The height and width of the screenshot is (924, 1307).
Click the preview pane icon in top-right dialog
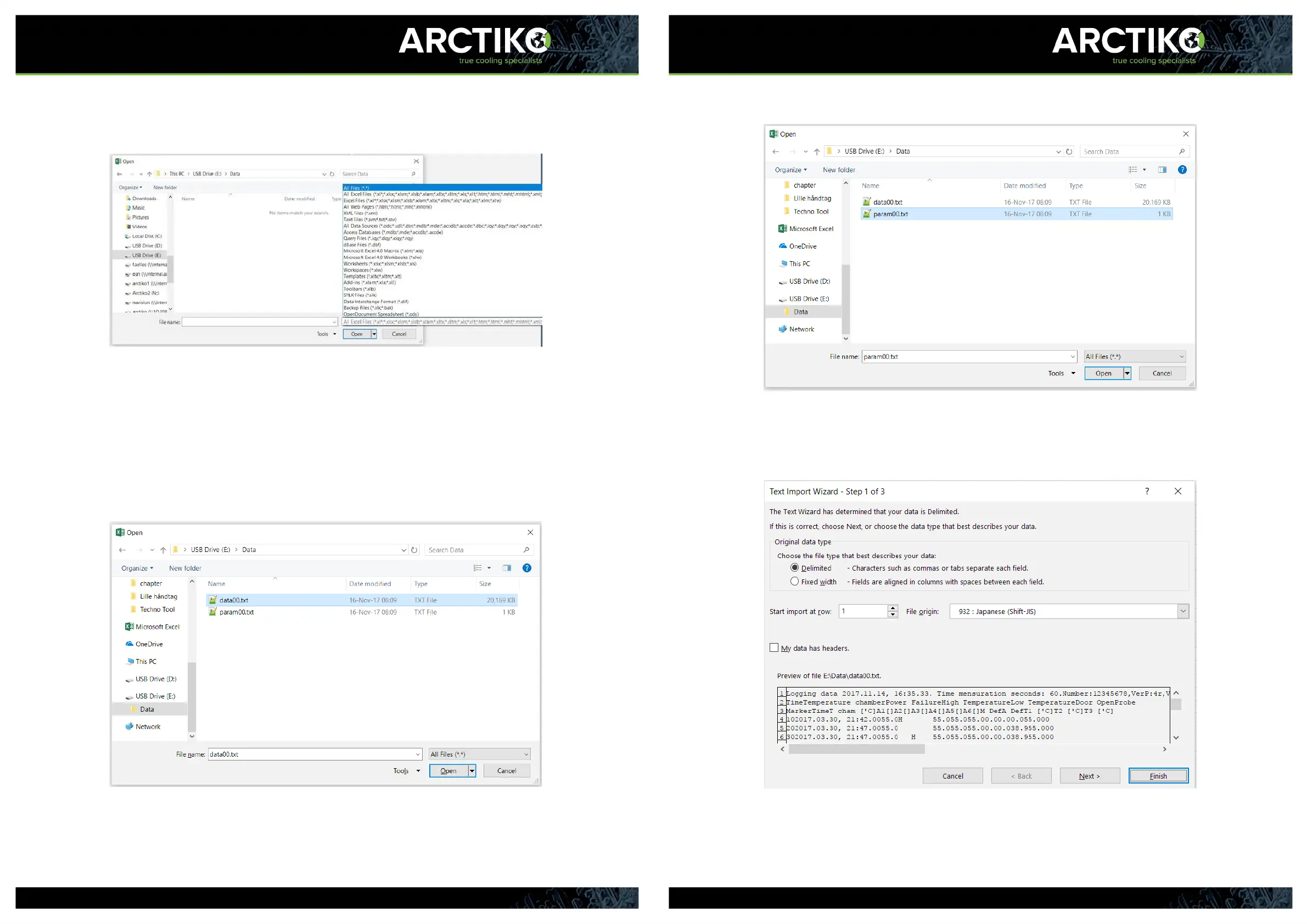[x=1162, y=170]
